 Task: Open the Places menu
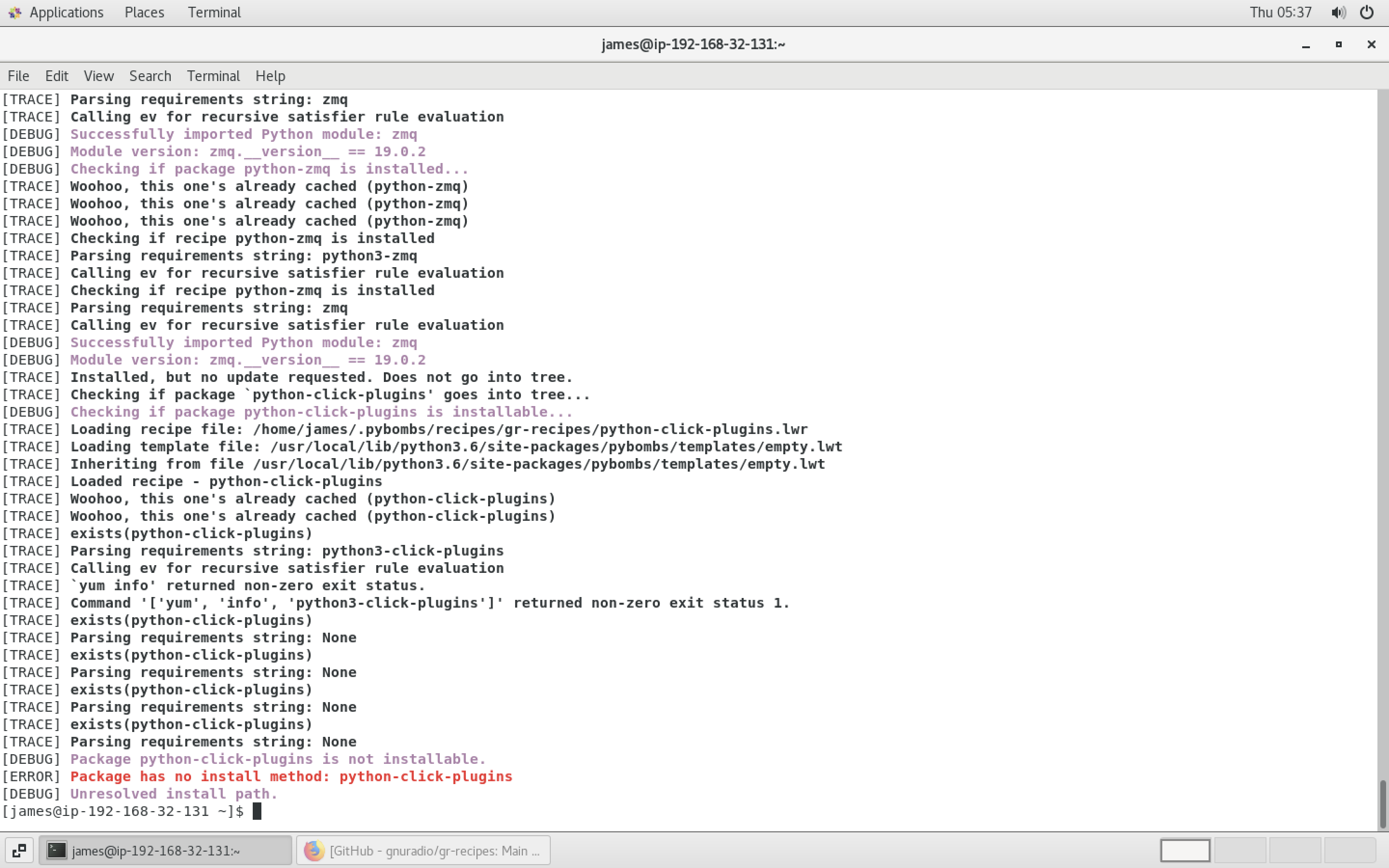click(144, 12)
